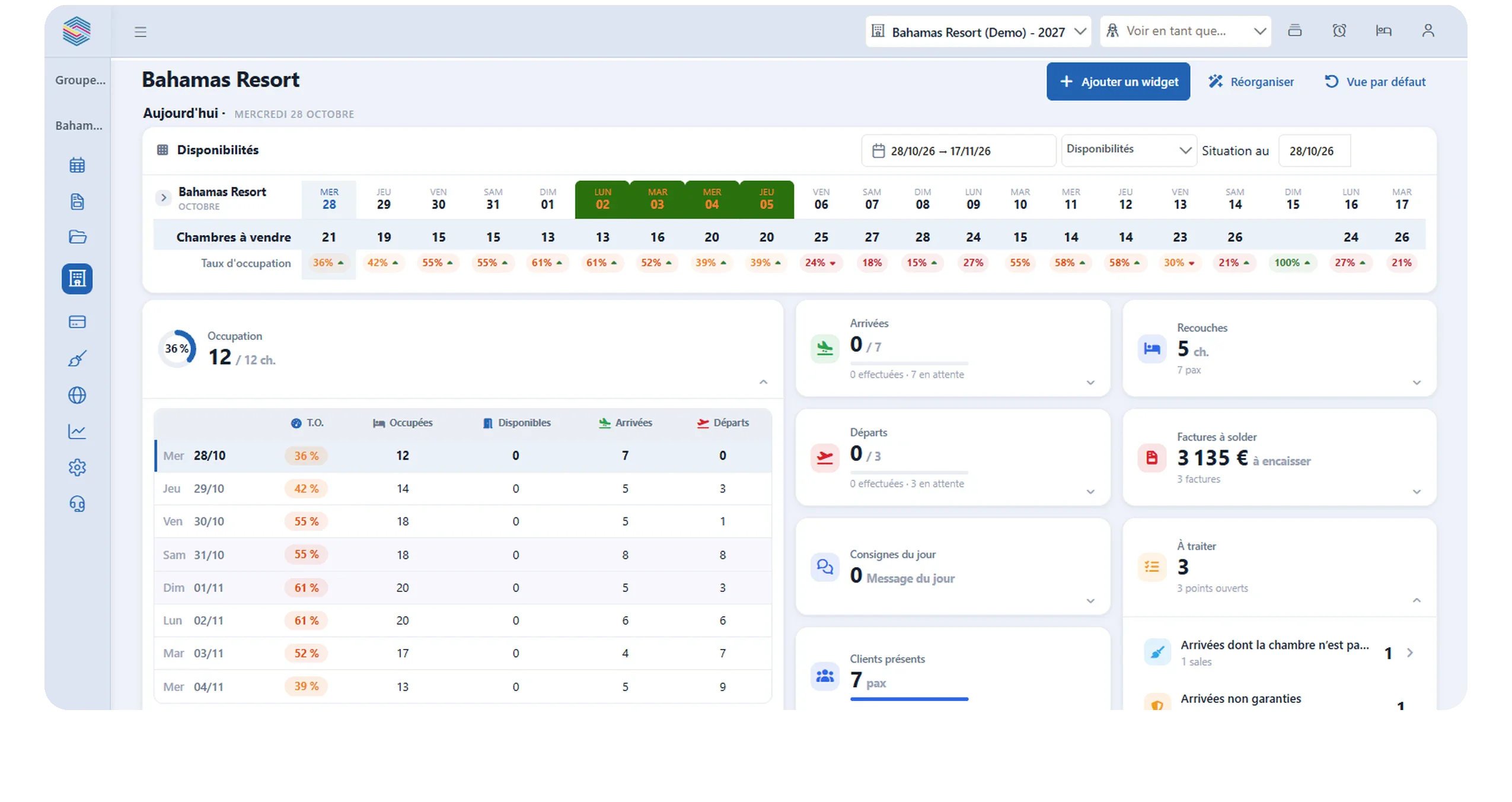Image resolution: width=1512 pixels, height=802 pixels.
Task: Open the hamburger menu icon
Action: pyautogui.click(x=140, y=31)
